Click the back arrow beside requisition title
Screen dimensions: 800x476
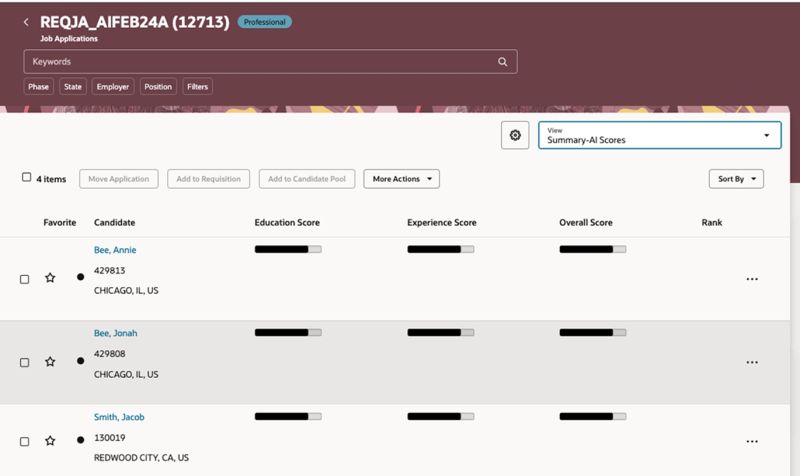pyautogui.click(x=26, y=22)
